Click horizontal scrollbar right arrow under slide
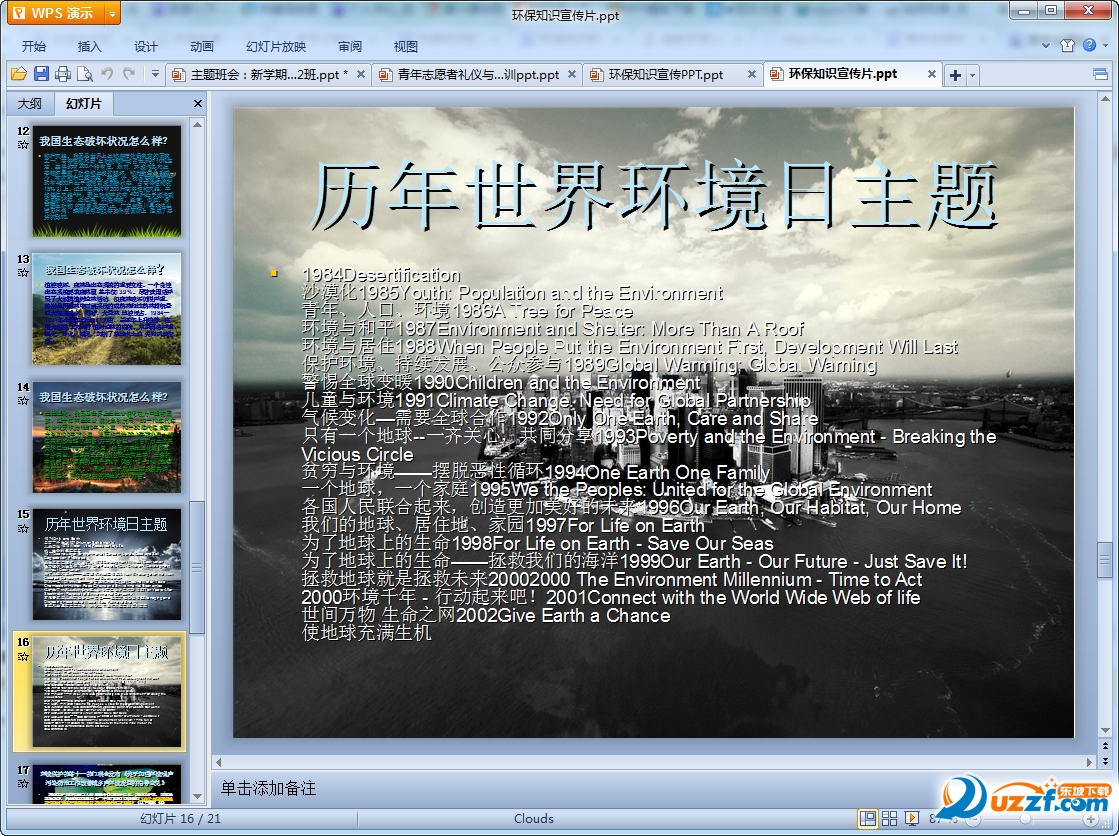 point(1089,762)
